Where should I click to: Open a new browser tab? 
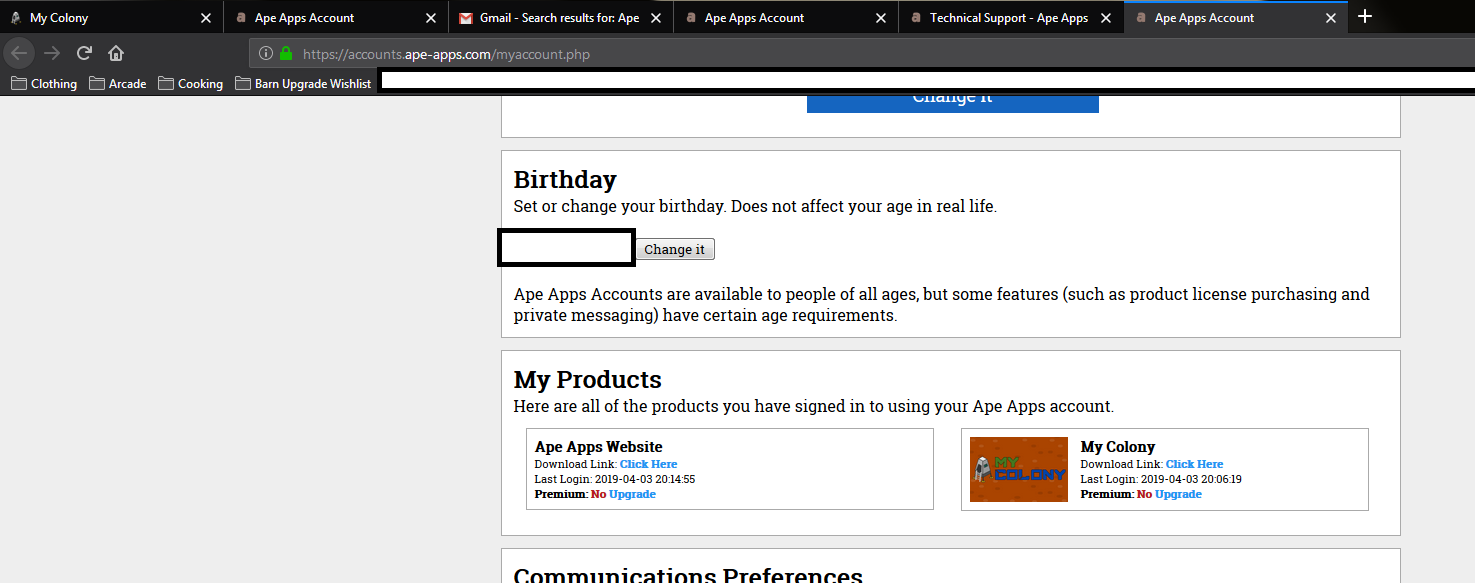coord(1365,16)
